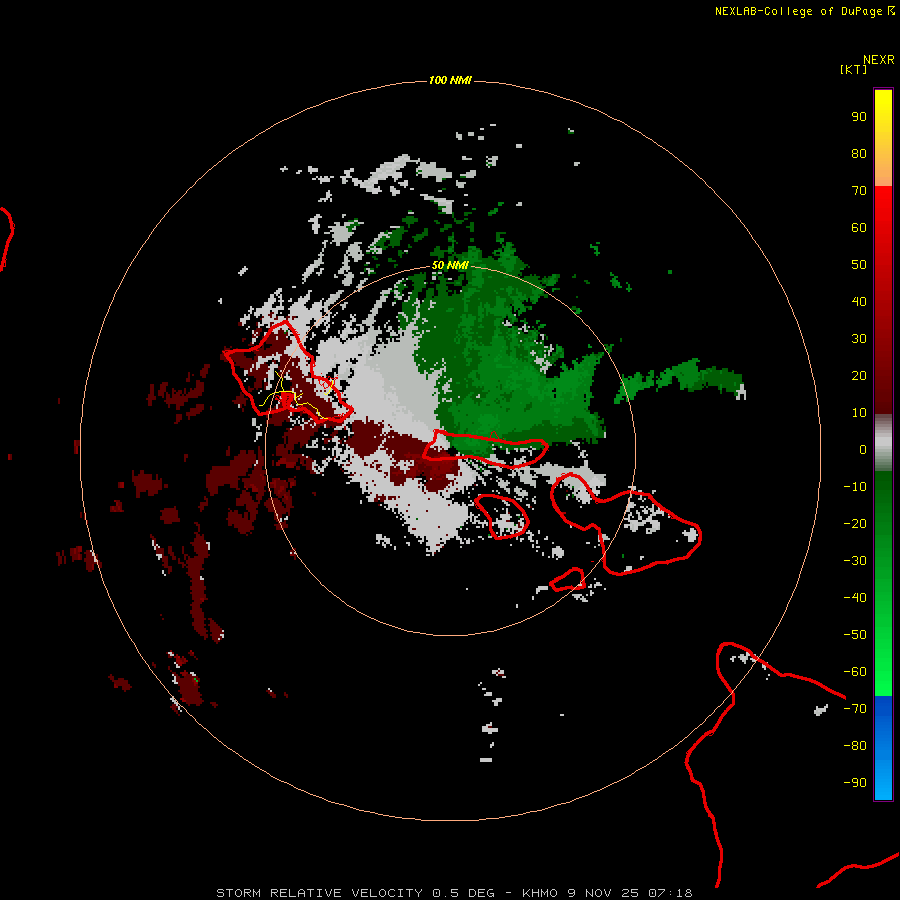
Task: Select the -70 knot scale label
Action: coord(855,709)
